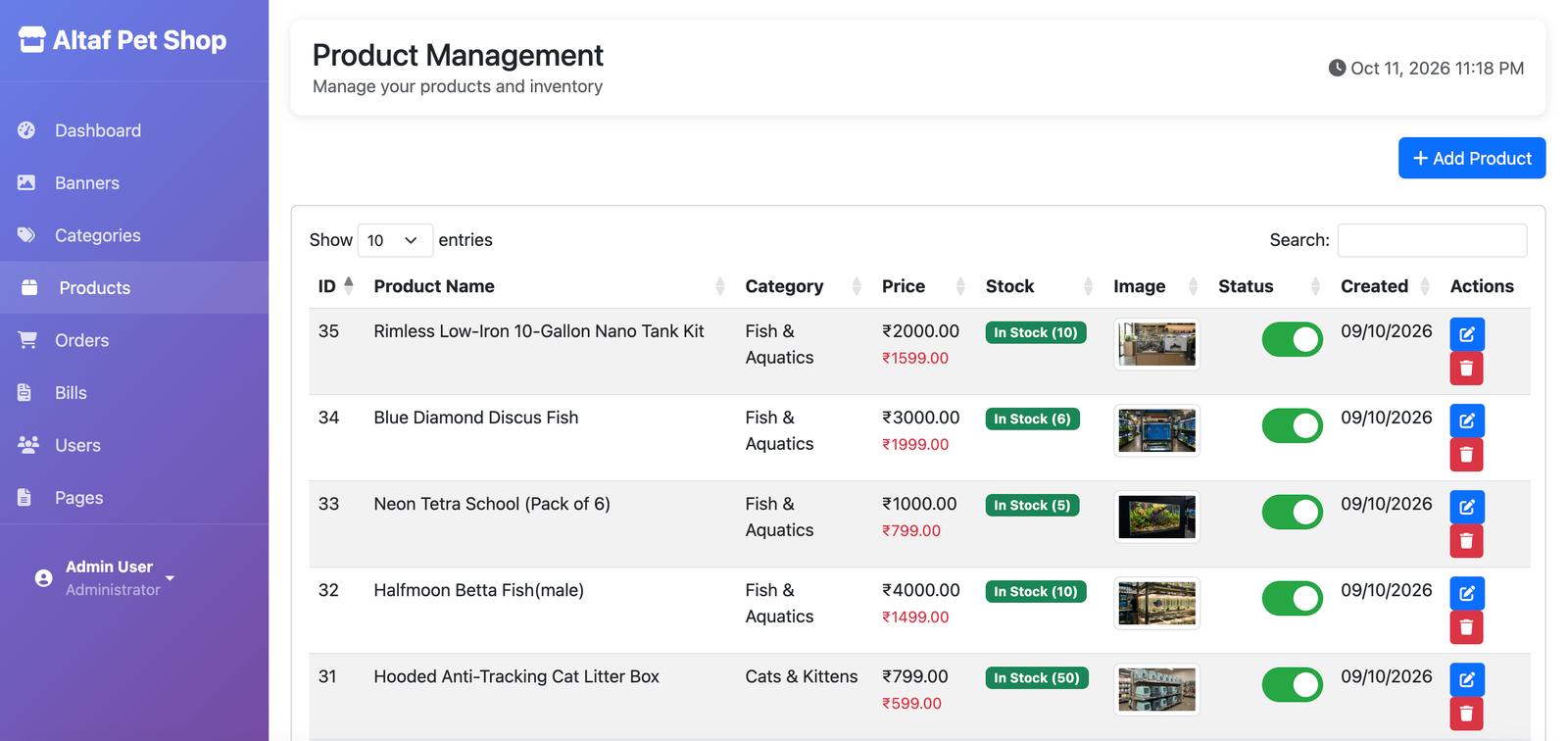Click the Pages document icon

pyautogui.click(x=24, y=497)
